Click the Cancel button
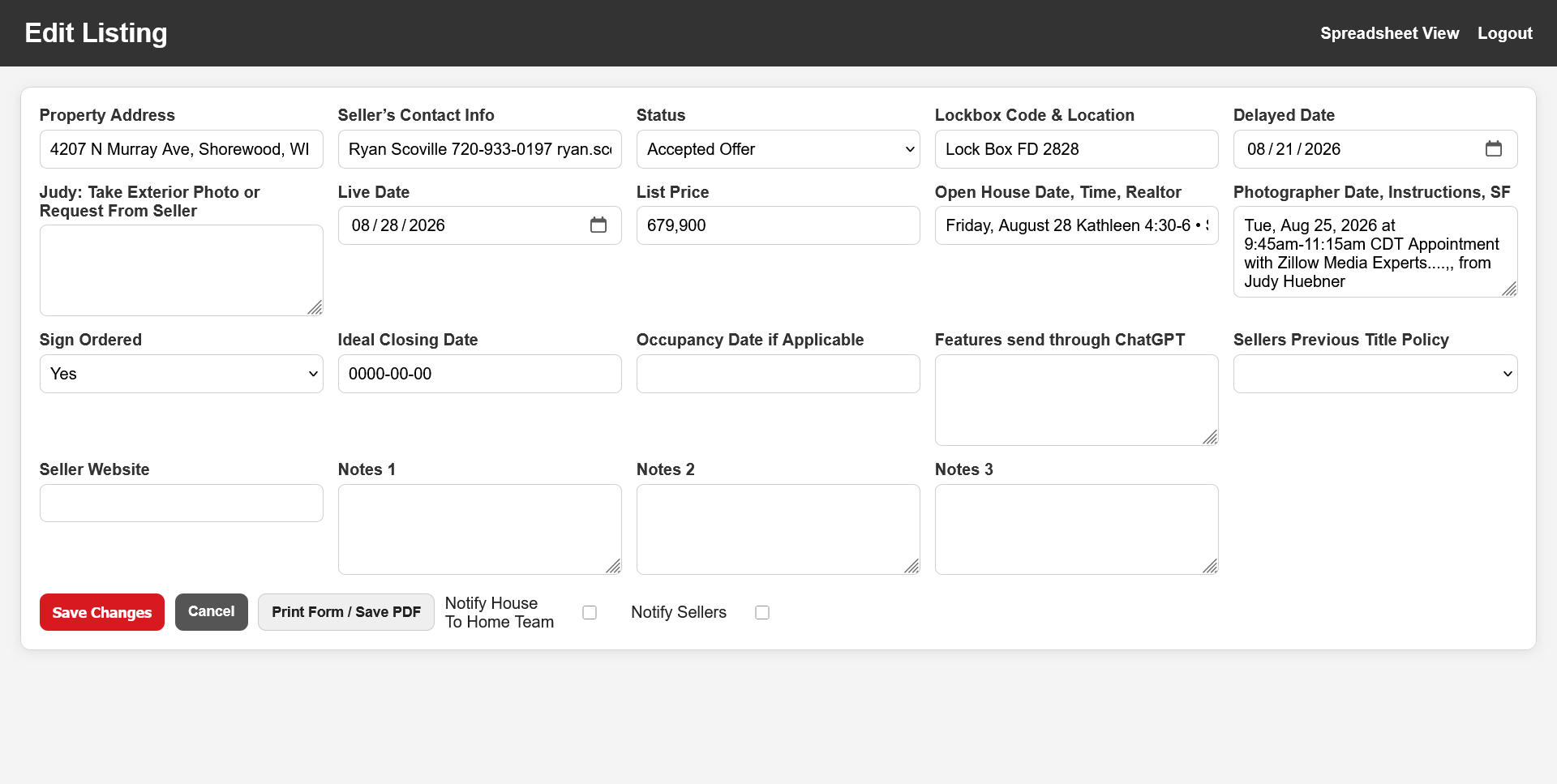Screen dimensions: 1557x784 (x=211, y=612)
